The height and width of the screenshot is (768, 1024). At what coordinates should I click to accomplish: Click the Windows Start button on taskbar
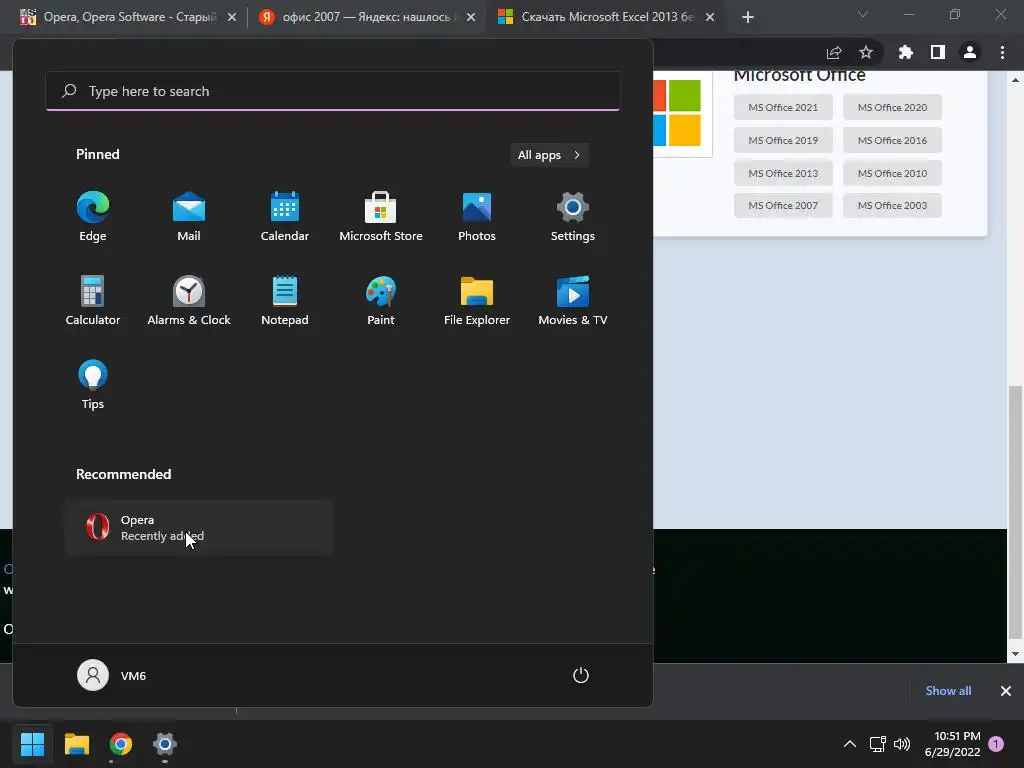(32, 744)
